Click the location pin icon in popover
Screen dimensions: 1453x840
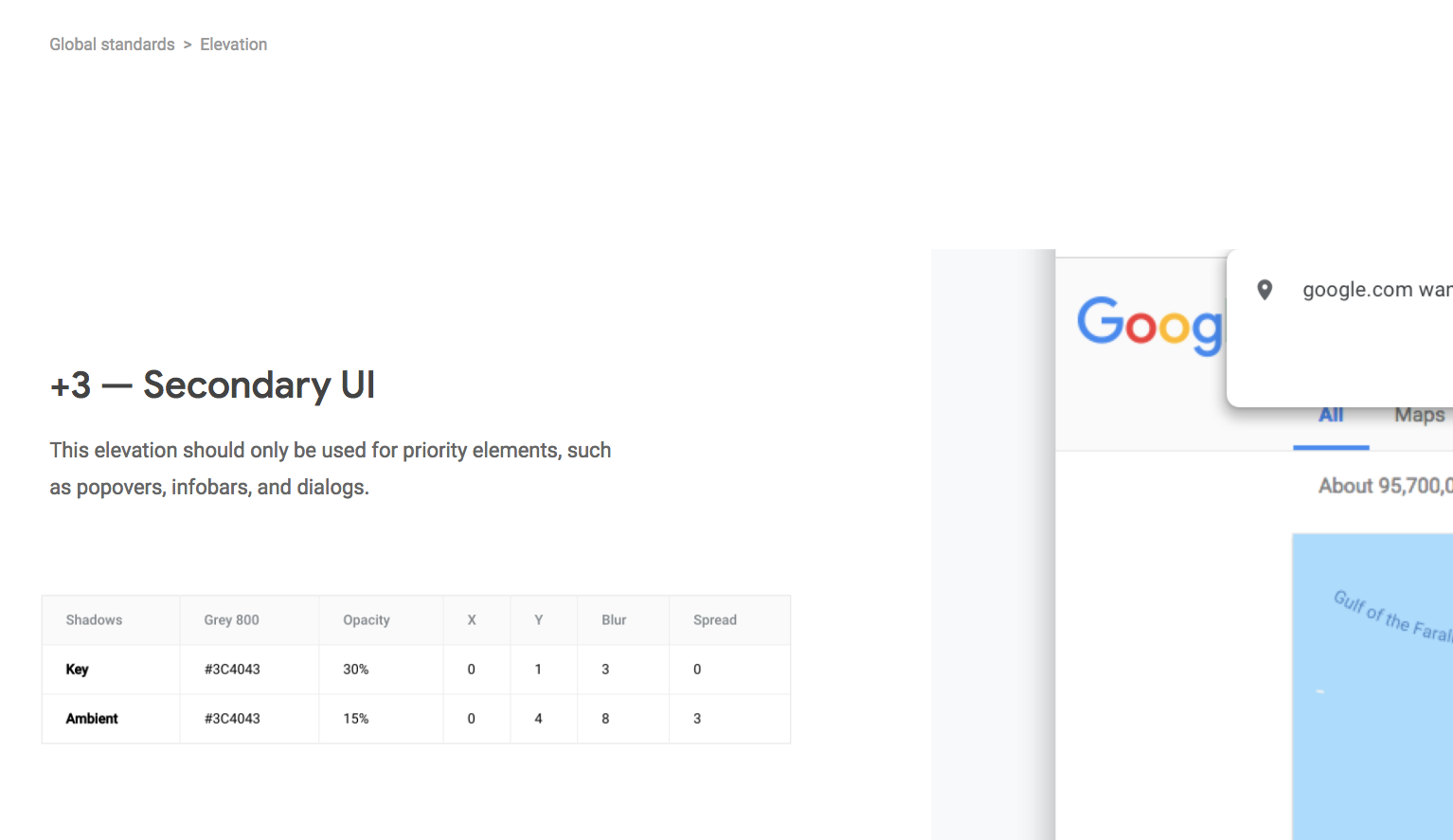tap(1265, 290)
